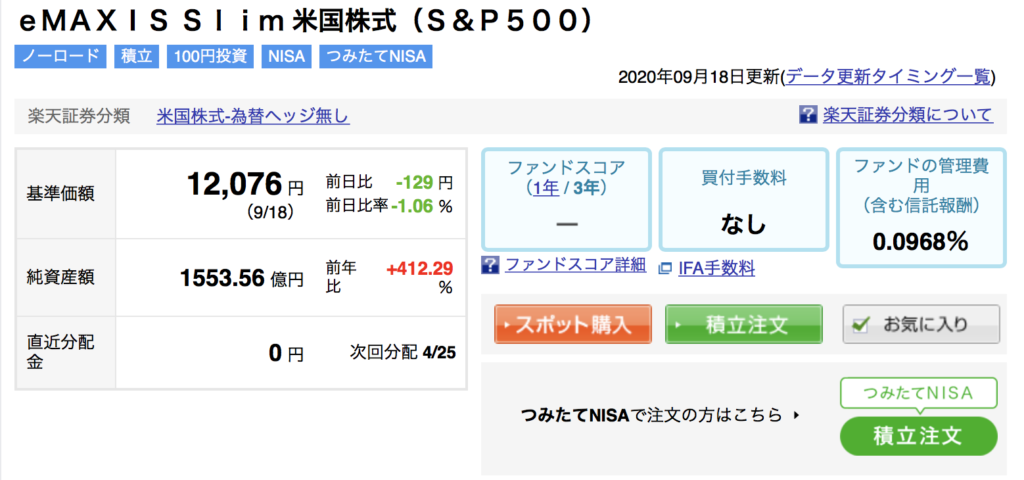Toggle the お気に入り checkbox
This screenshot has width=1024, height=480.
pyautogui.click(x=860, y=325)
